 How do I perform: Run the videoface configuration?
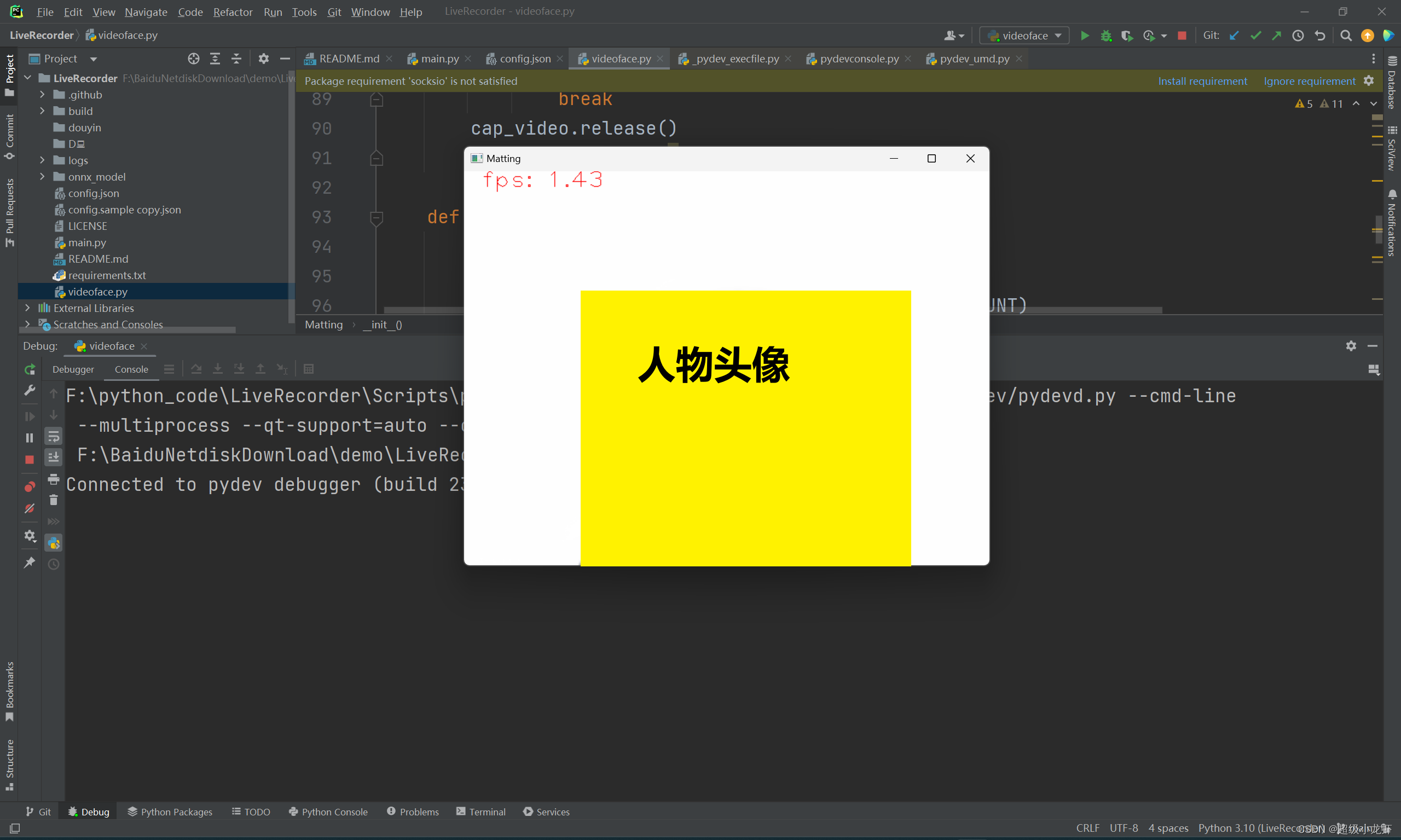[x=1085, y=36]
